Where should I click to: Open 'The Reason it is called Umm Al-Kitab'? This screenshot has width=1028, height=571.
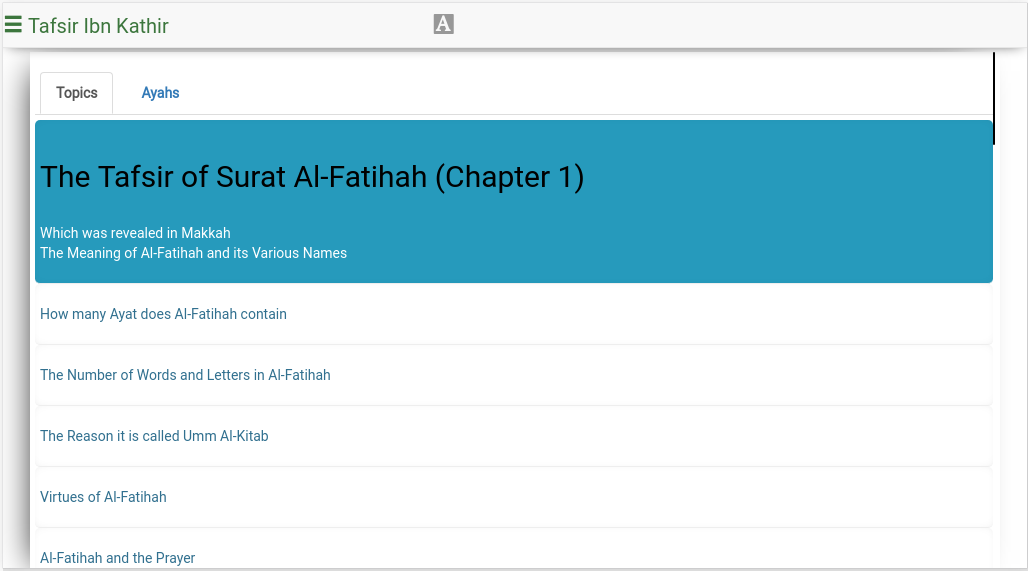coord(154,436)
